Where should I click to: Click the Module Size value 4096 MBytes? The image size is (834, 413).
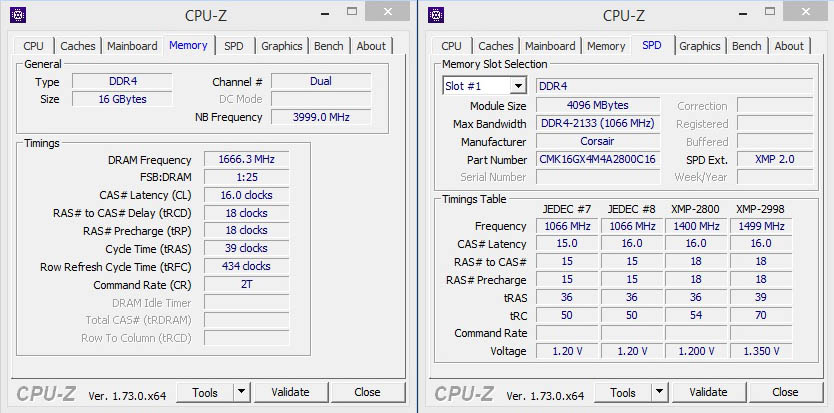(x=598, y=105)
